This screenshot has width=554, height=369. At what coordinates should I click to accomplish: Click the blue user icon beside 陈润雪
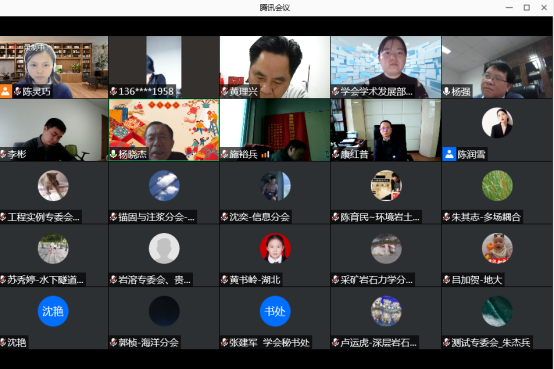pyautogui.click(x=449, y=154)
